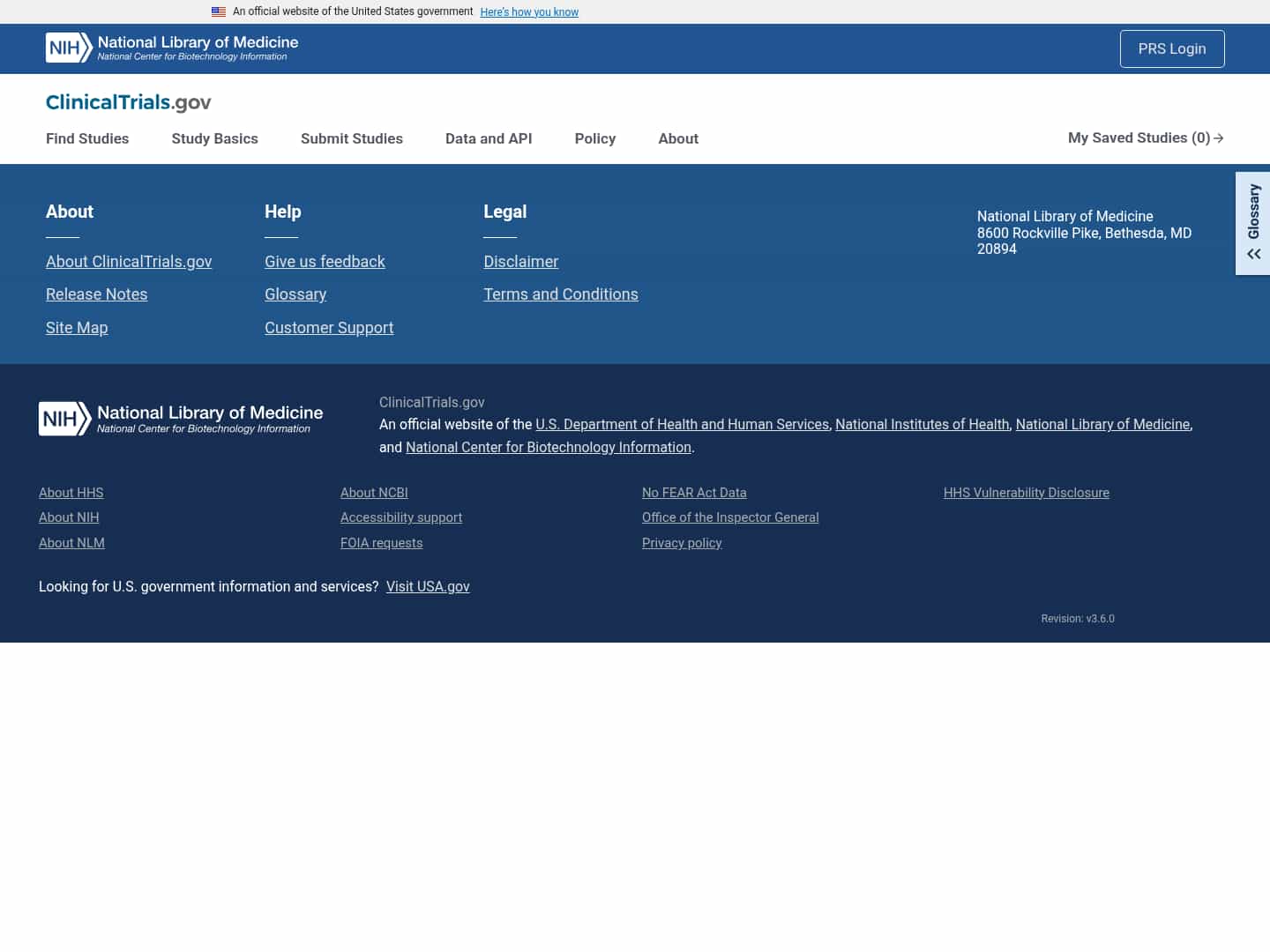The height and width of the screenshot is (952, 1270).
Task: Click the Revision: v3.6.0 text
Action: click(x=1078, y=619)
